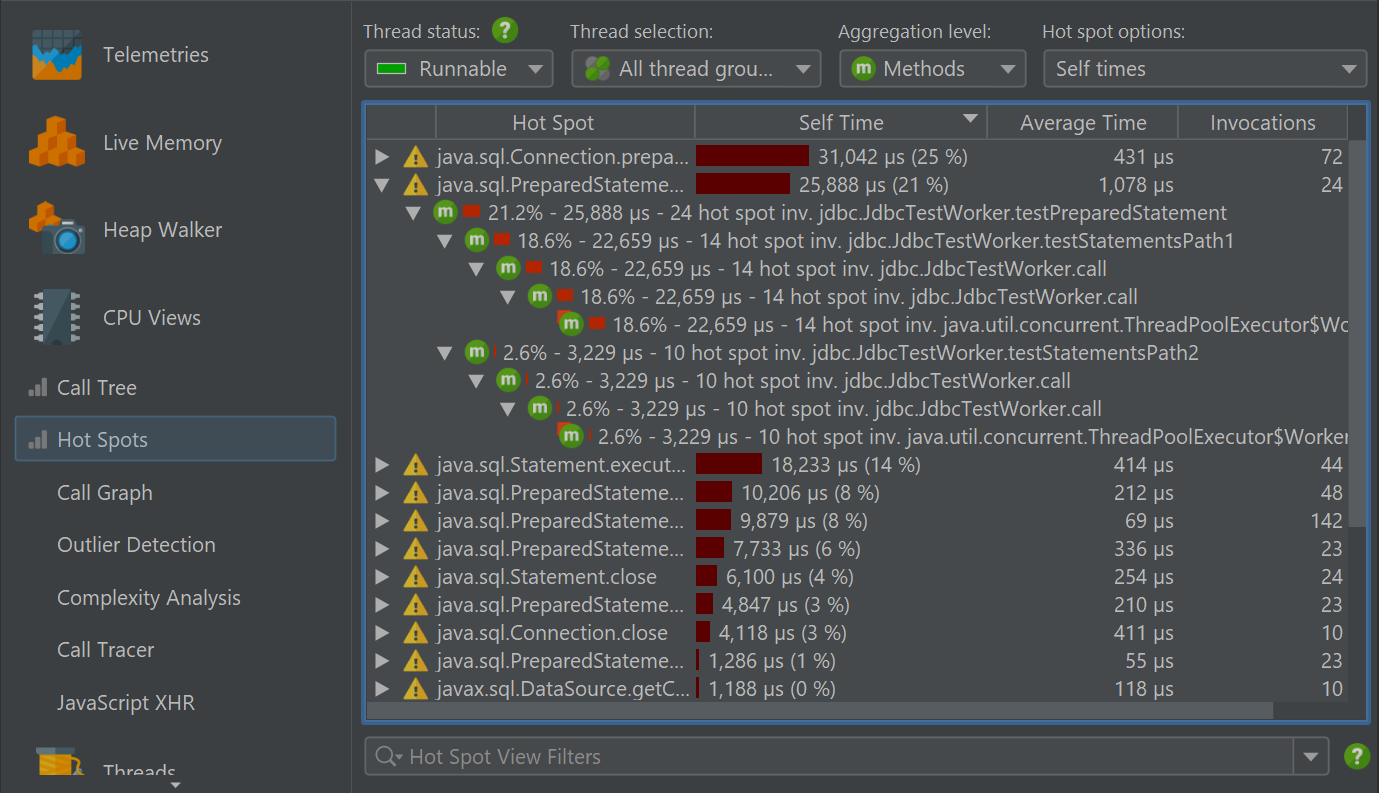Click the warning icon on javax.sql.DataSource.getC... row
Screen dimensions: 1379x793
[415, 689]
